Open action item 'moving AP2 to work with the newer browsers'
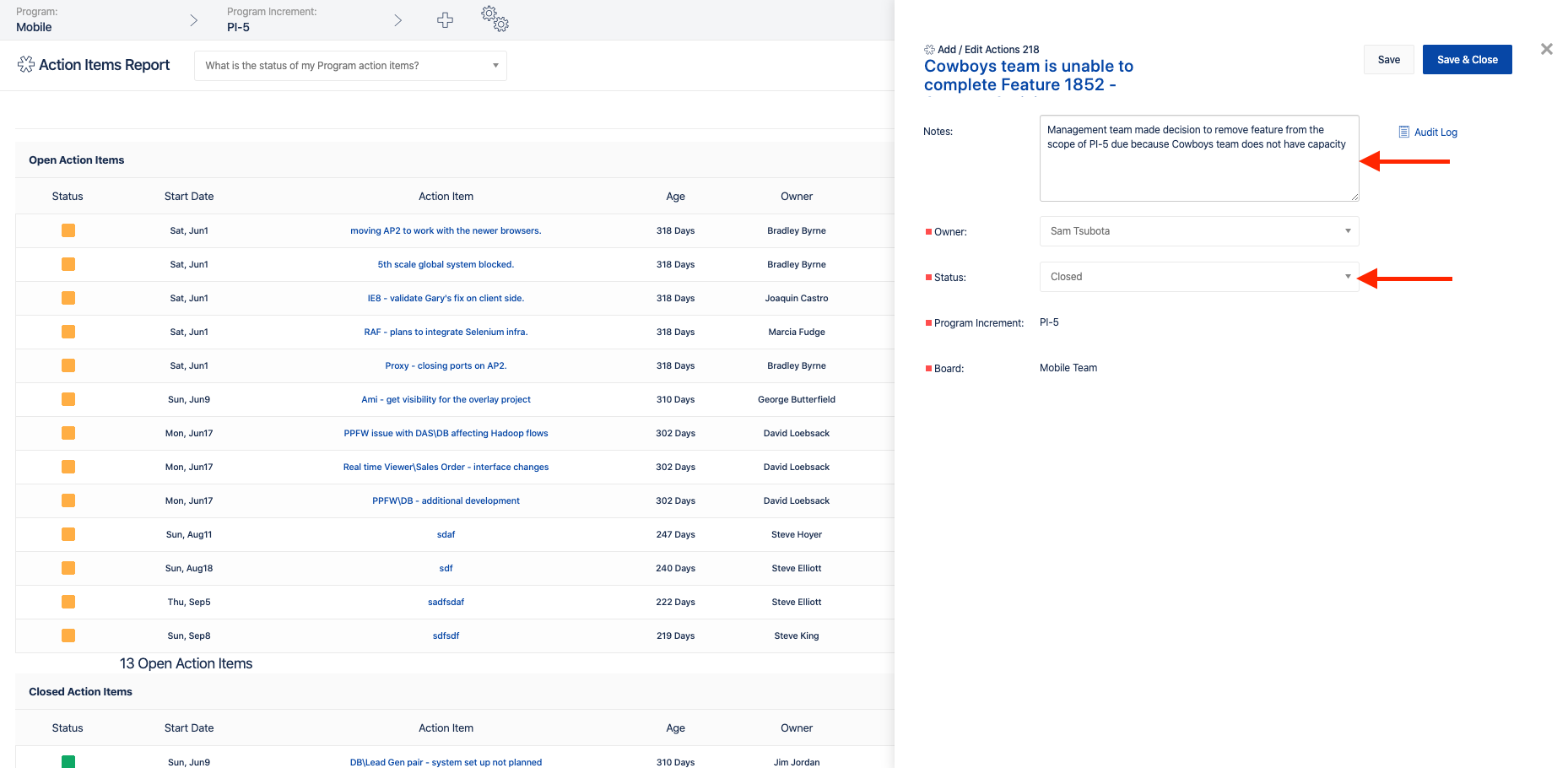This screenshot has height=768, width=1568. click(446, 231)
